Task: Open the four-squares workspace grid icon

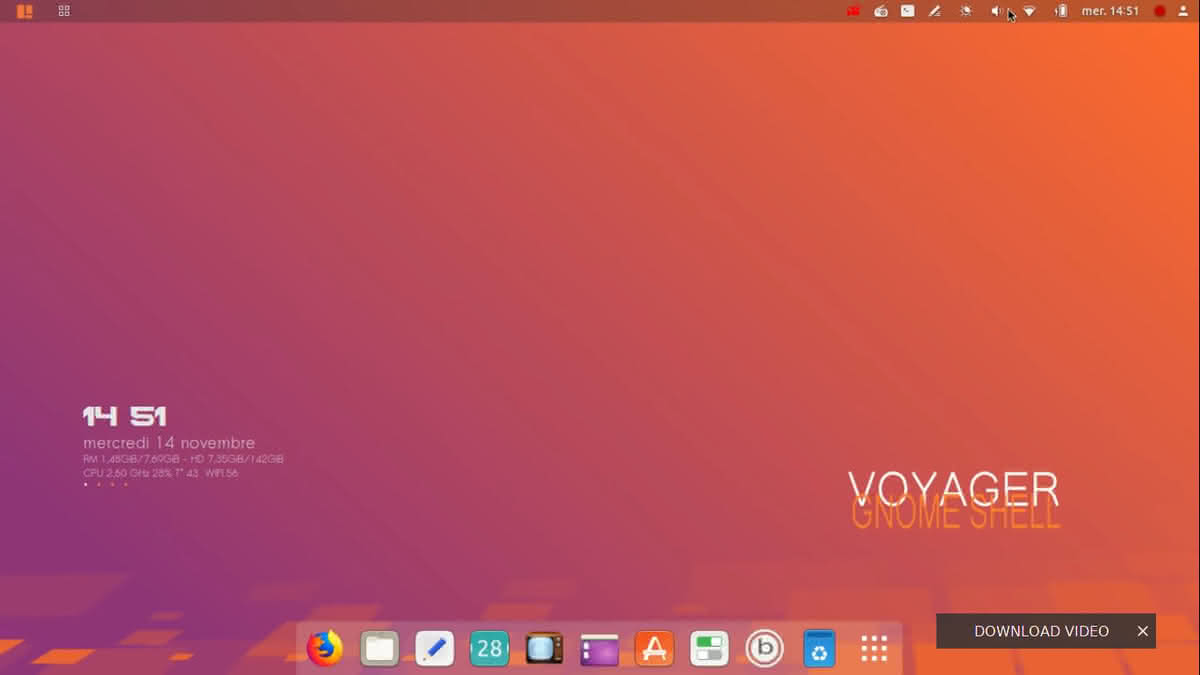Action: tap(64, 11)
